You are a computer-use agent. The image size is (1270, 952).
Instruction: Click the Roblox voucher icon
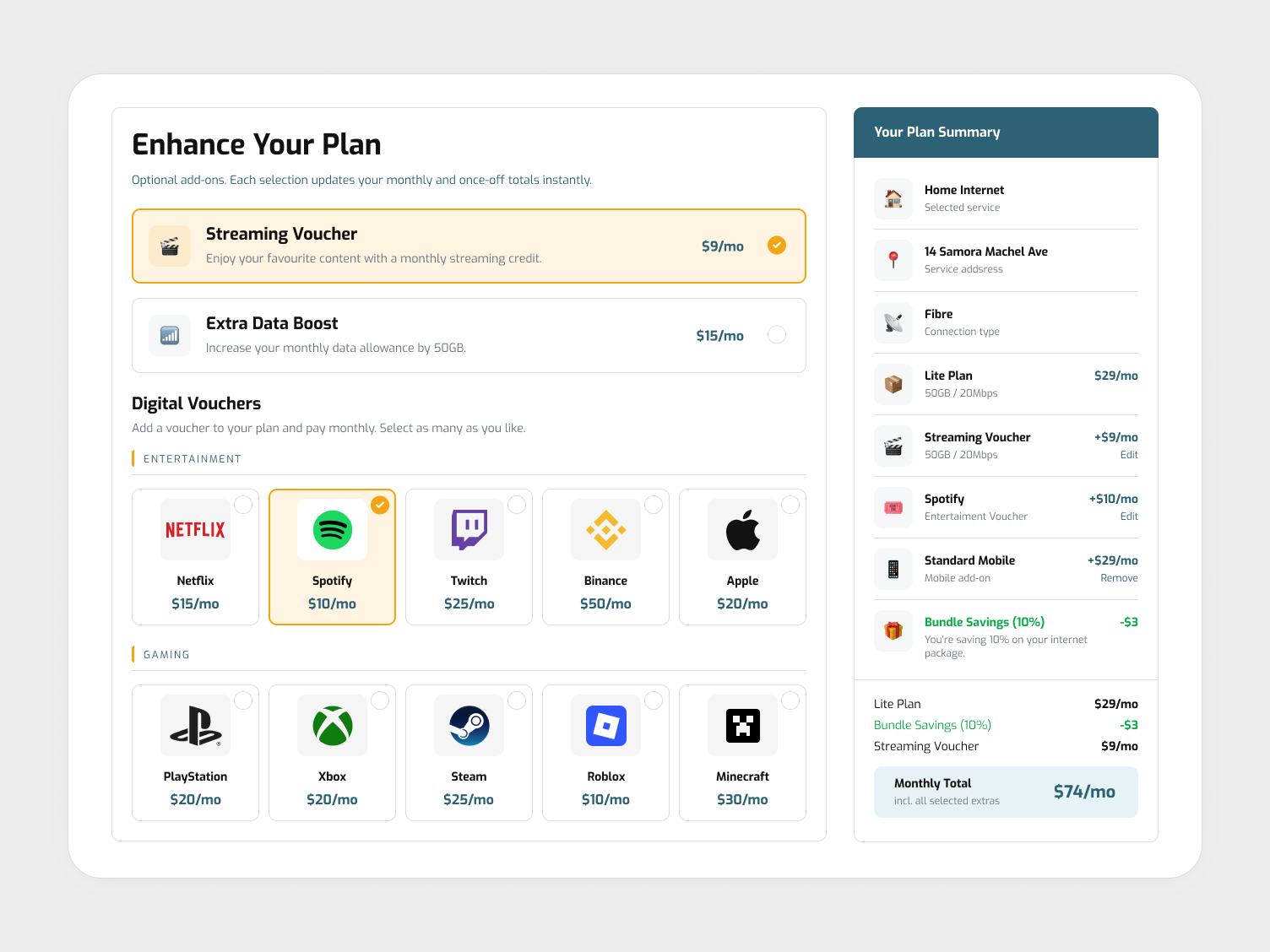click(x=605, y=725)
